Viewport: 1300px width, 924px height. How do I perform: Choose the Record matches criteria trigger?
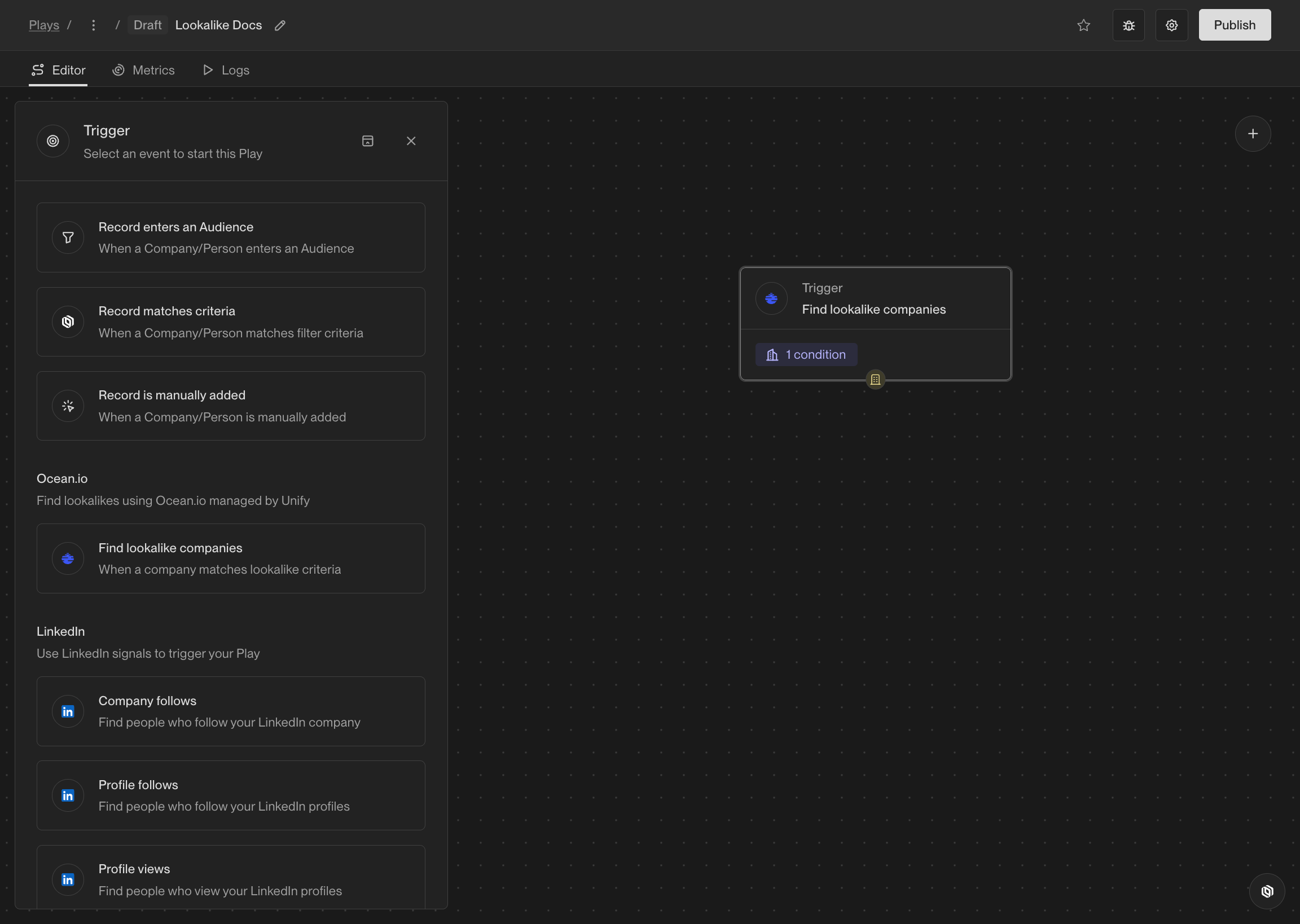point(230,322)
